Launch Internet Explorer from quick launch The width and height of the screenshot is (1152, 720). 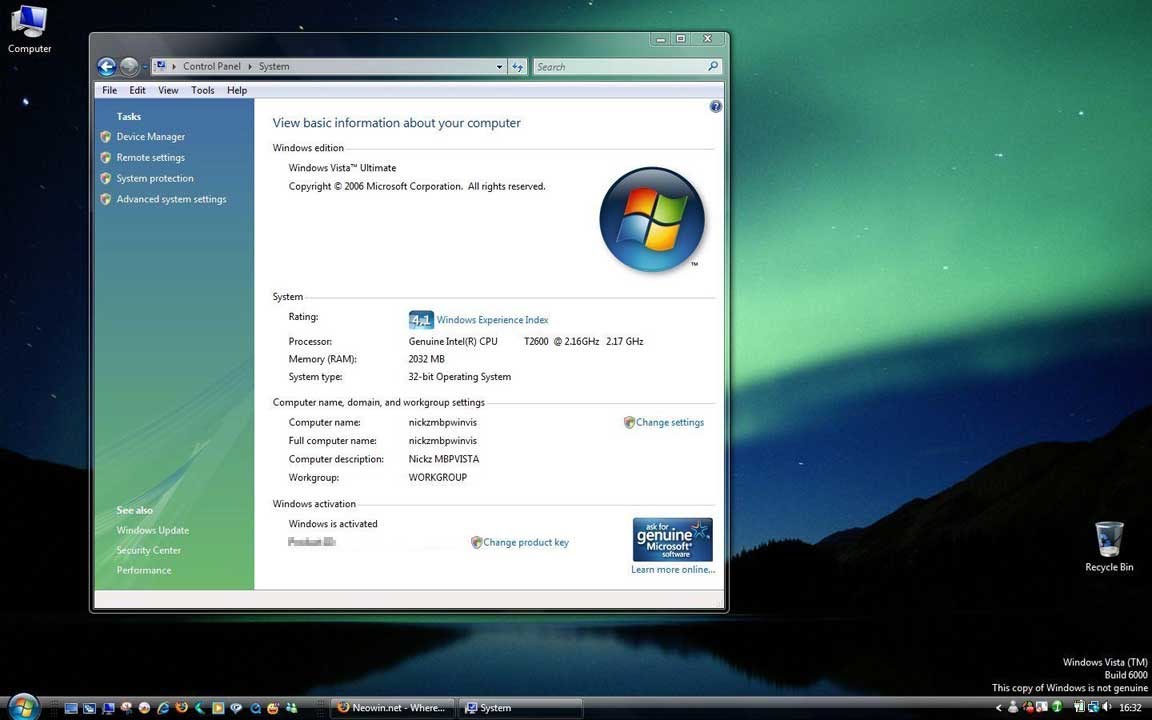click(163, 708)
